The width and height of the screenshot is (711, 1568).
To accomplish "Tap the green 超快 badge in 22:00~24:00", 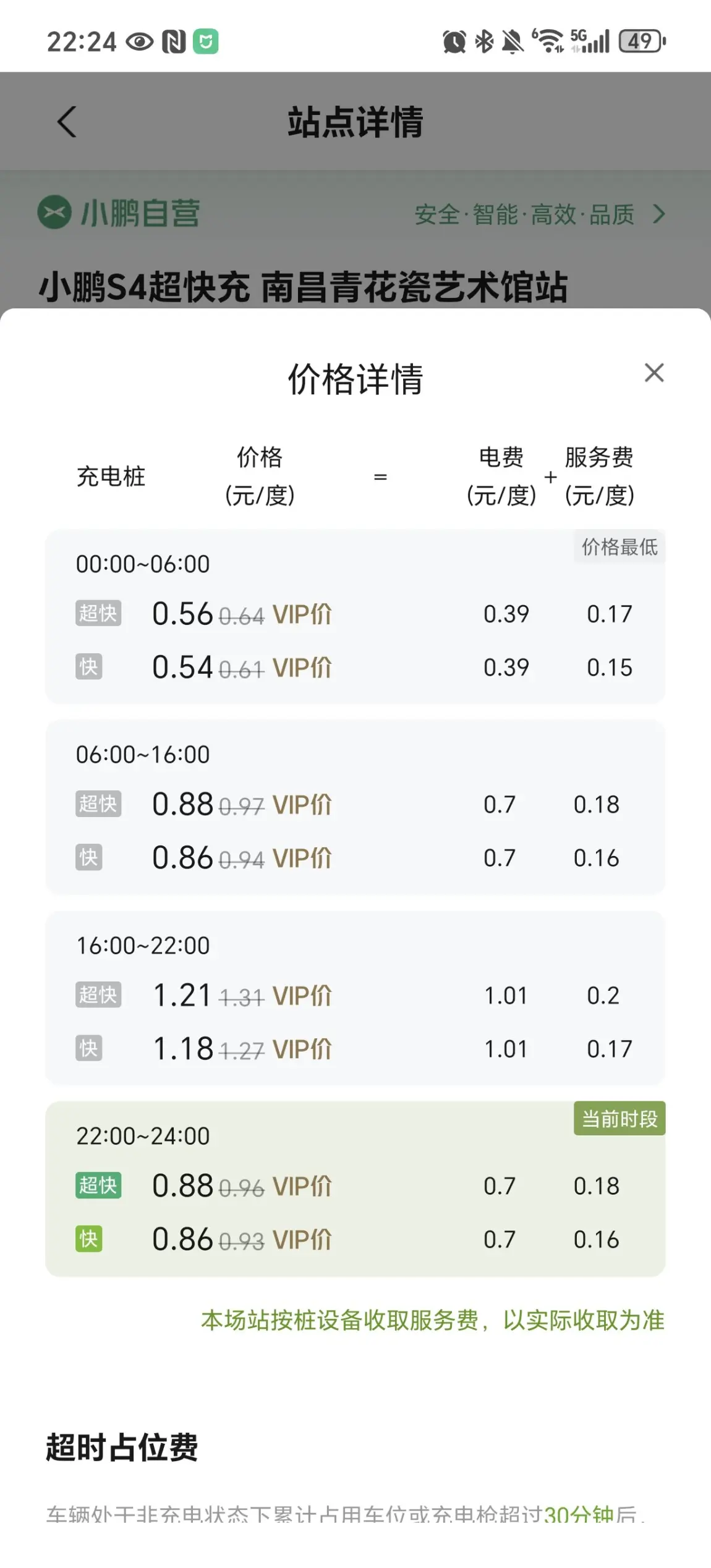I will pos(98,1185).
